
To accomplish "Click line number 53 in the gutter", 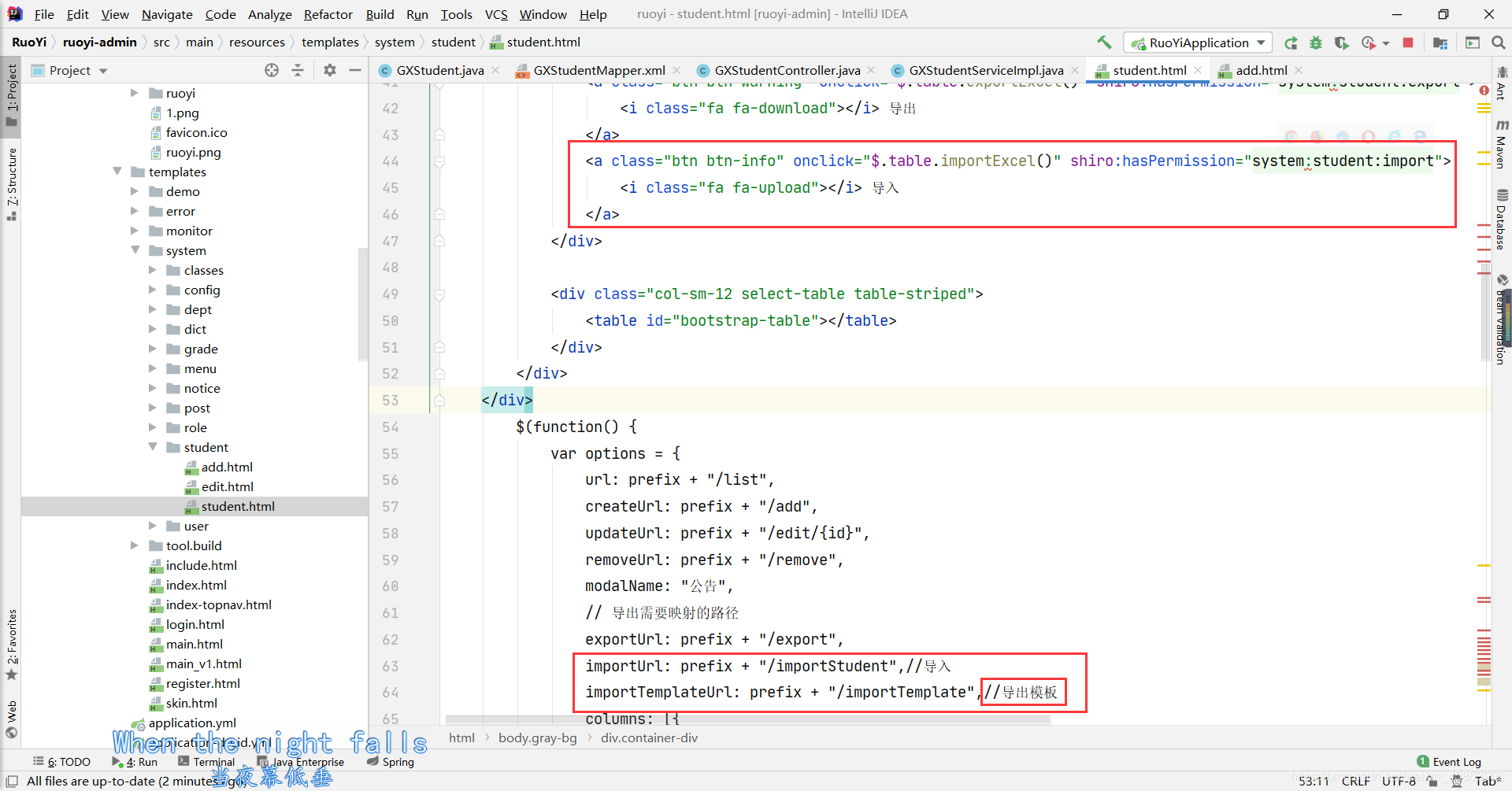I will (391, 401).
